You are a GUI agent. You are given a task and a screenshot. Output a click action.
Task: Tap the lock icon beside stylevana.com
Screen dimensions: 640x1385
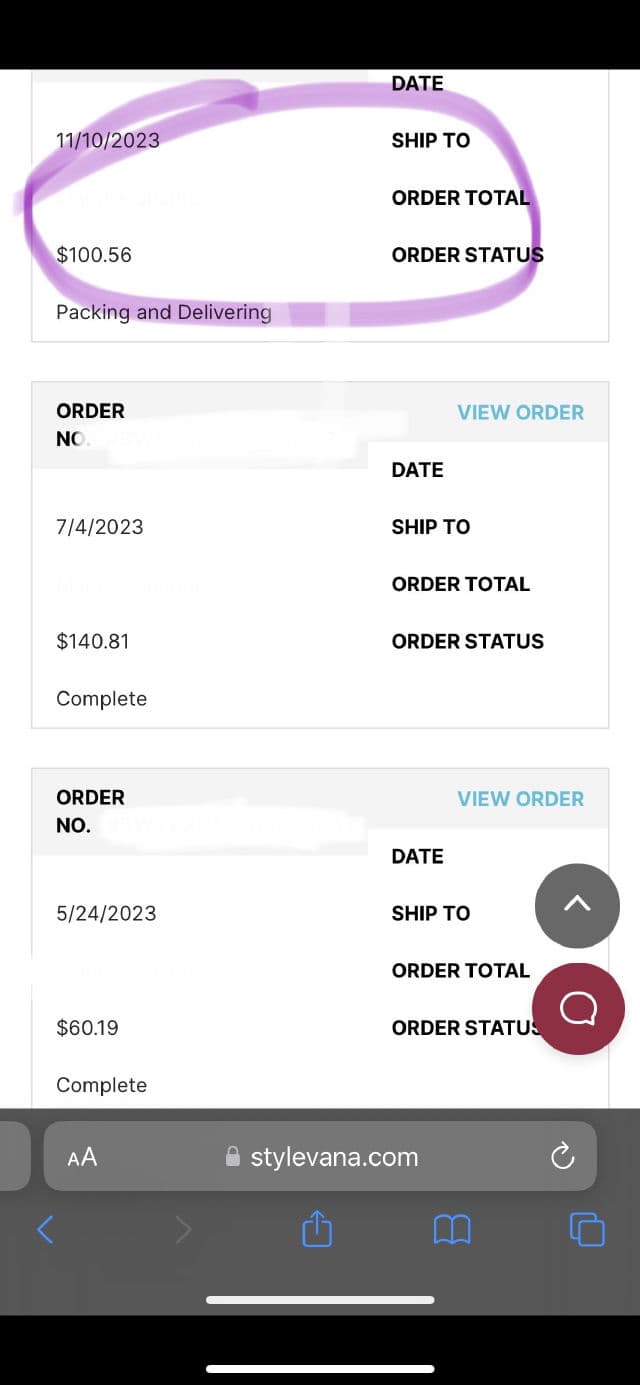point(233,1157)
